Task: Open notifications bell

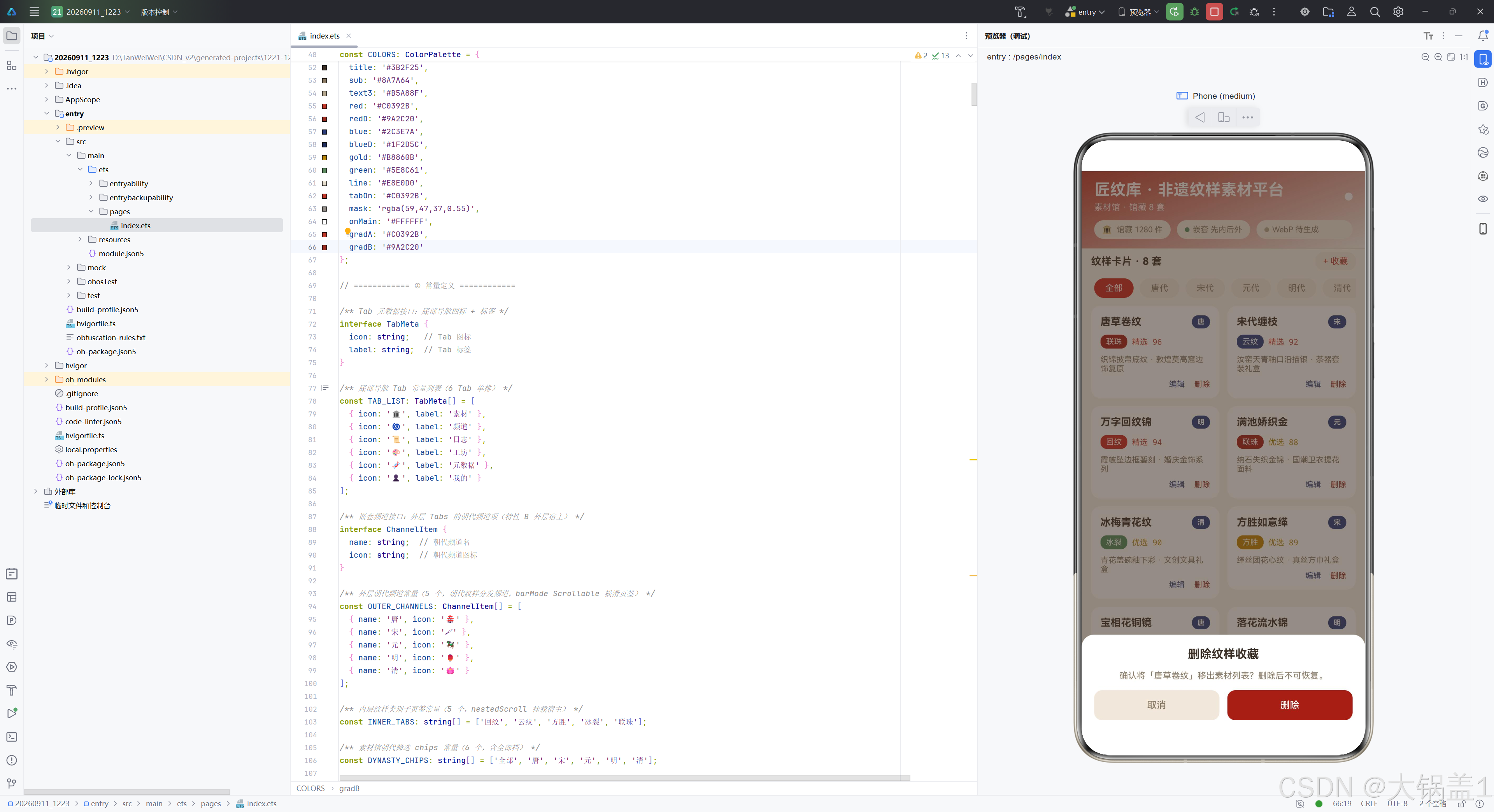Action: pyautogui.click(x=1483, y=36)
